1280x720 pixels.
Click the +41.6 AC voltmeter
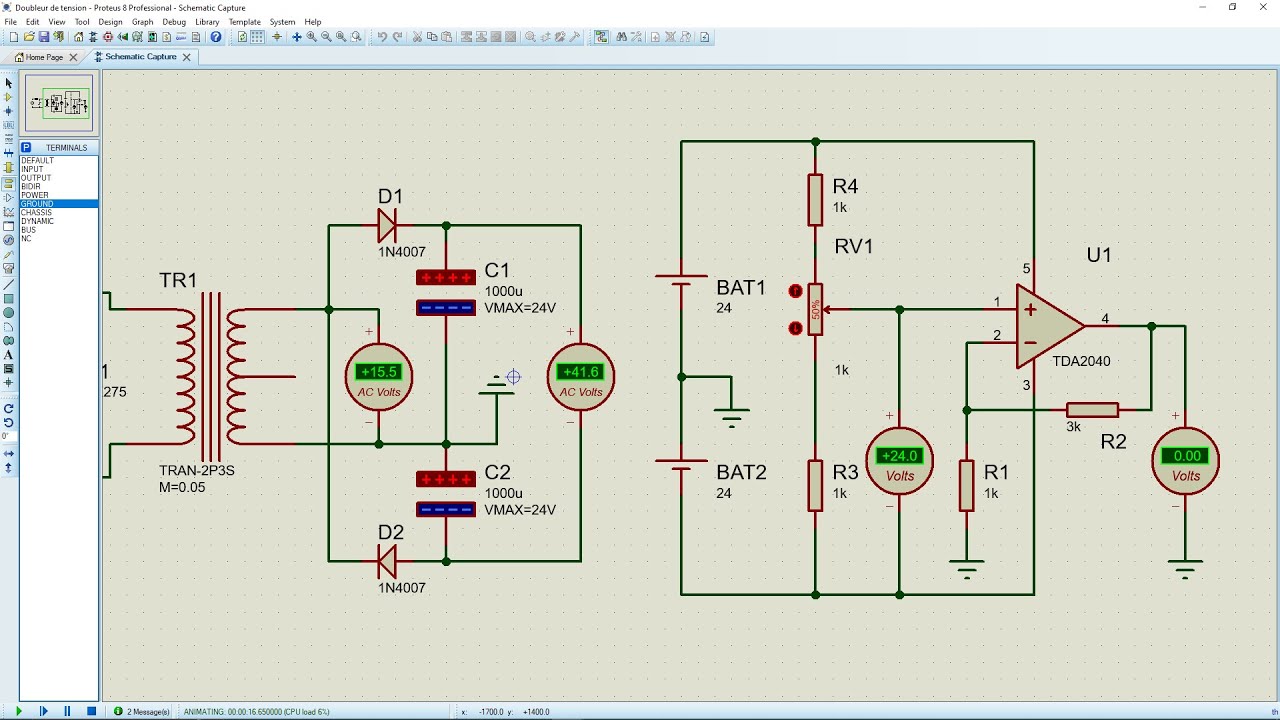(580, 376)
